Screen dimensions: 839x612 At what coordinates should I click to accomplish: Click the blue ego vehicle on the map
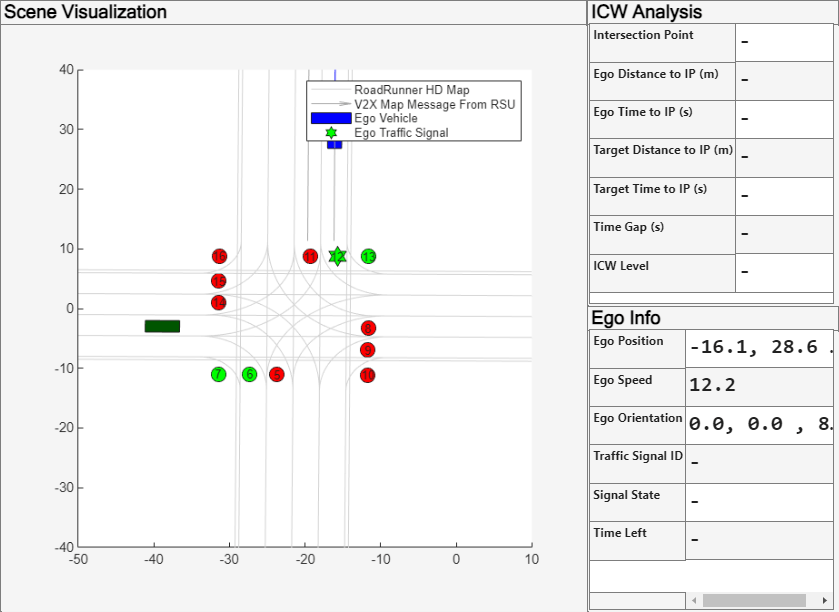[334, 145]
